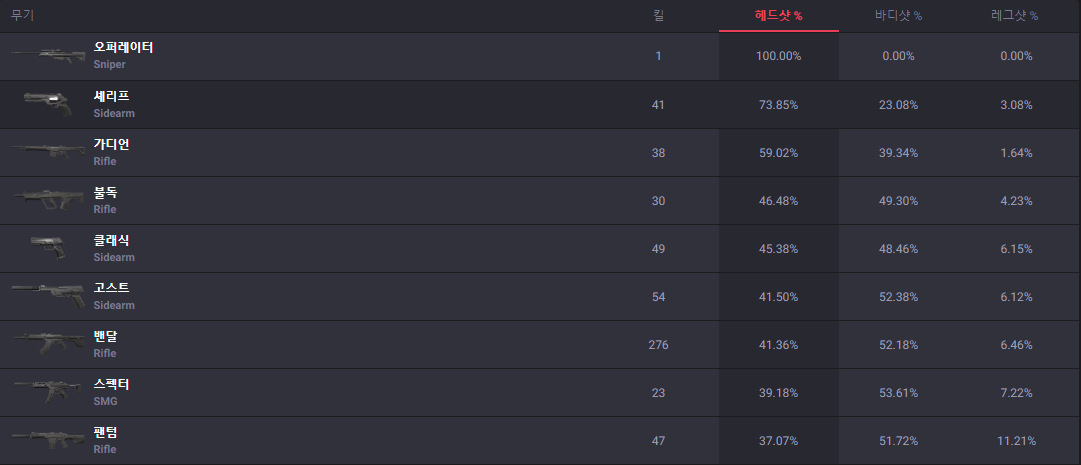Click the Phantom rifle weapon icon
The height and width of the screenshot is (465, 1081).
(49, 439)
